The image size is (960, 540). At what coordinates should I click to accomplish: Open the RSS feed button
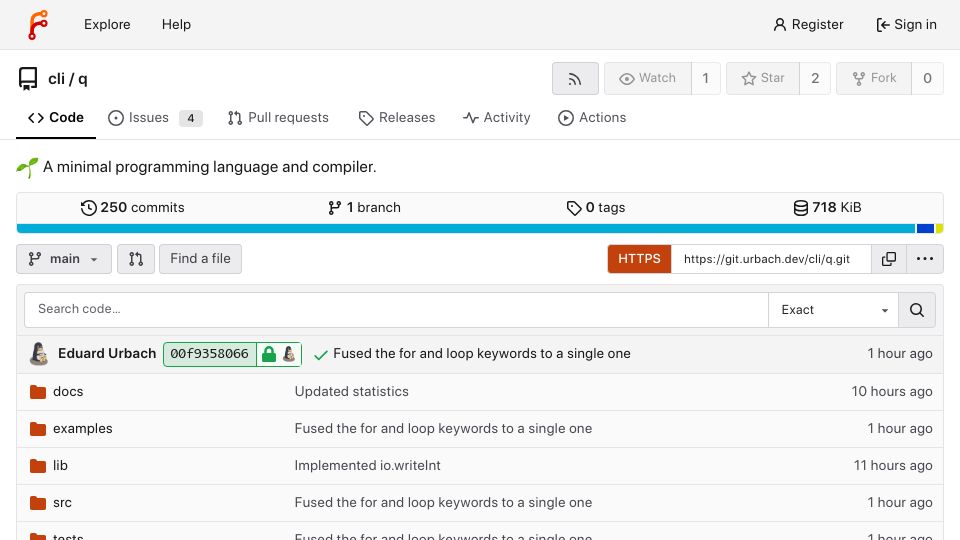(x=575, y=78)
